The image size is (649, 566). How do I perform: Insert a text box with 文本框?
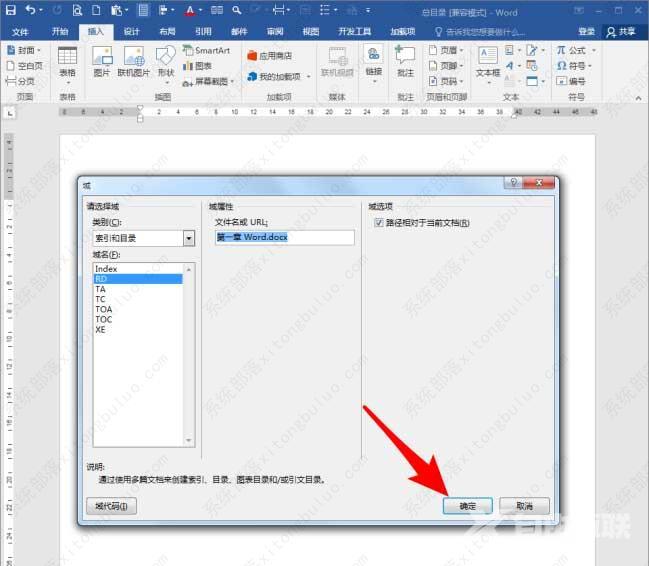click(488, 65)
